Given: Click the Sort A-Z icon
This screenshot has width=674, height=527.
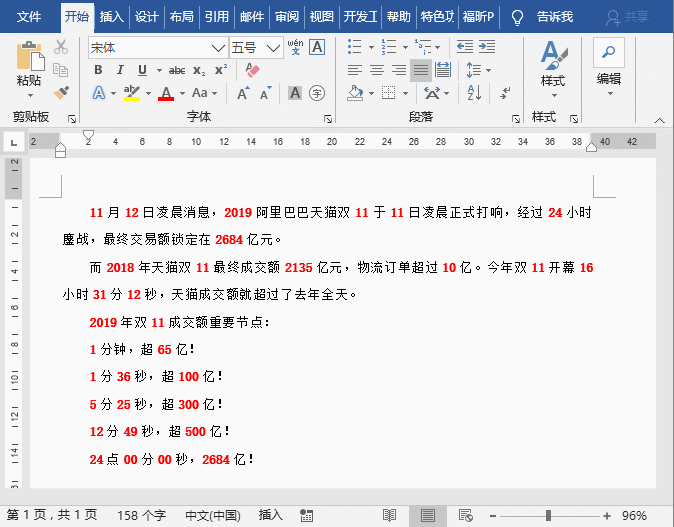Looking at the screenshot, I should (474, 92).
